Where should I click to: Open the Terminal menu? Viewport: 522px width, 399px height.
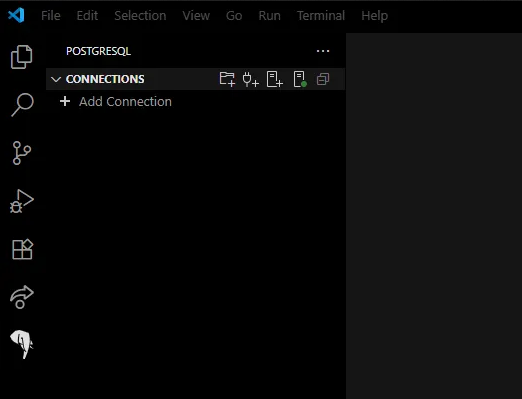click(321, 16)
